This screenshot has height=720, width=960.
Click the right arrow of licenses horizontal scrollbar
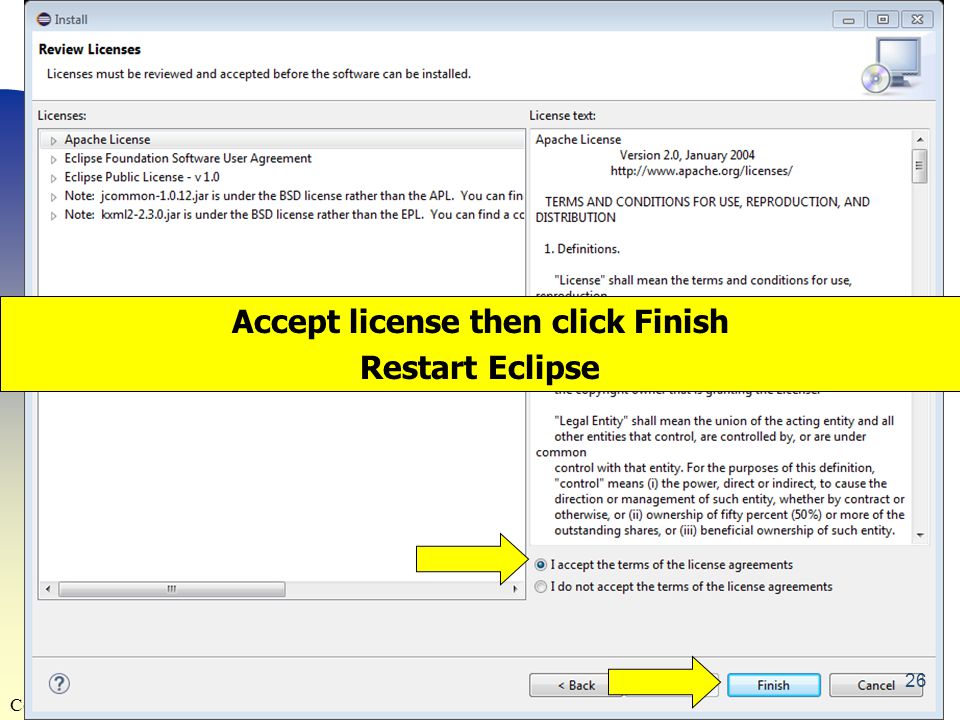tap(515, 589)
